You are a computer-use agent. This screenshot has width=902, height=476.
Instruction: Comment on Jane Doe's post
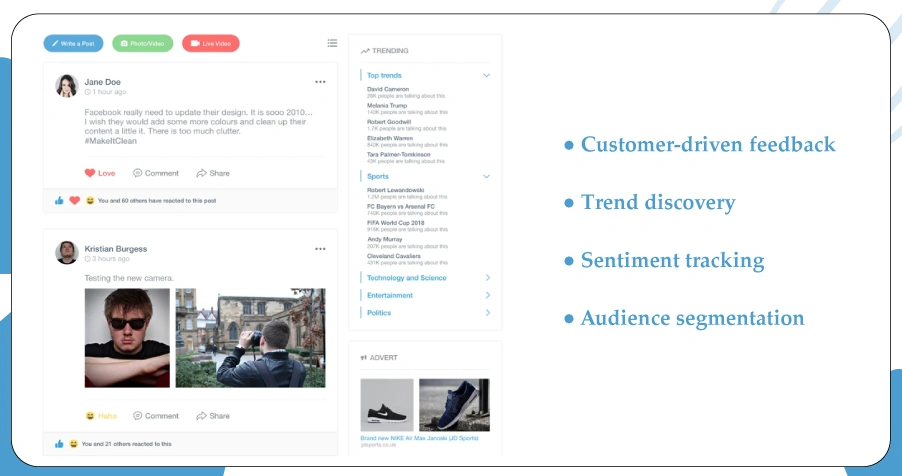click(156, 173)
